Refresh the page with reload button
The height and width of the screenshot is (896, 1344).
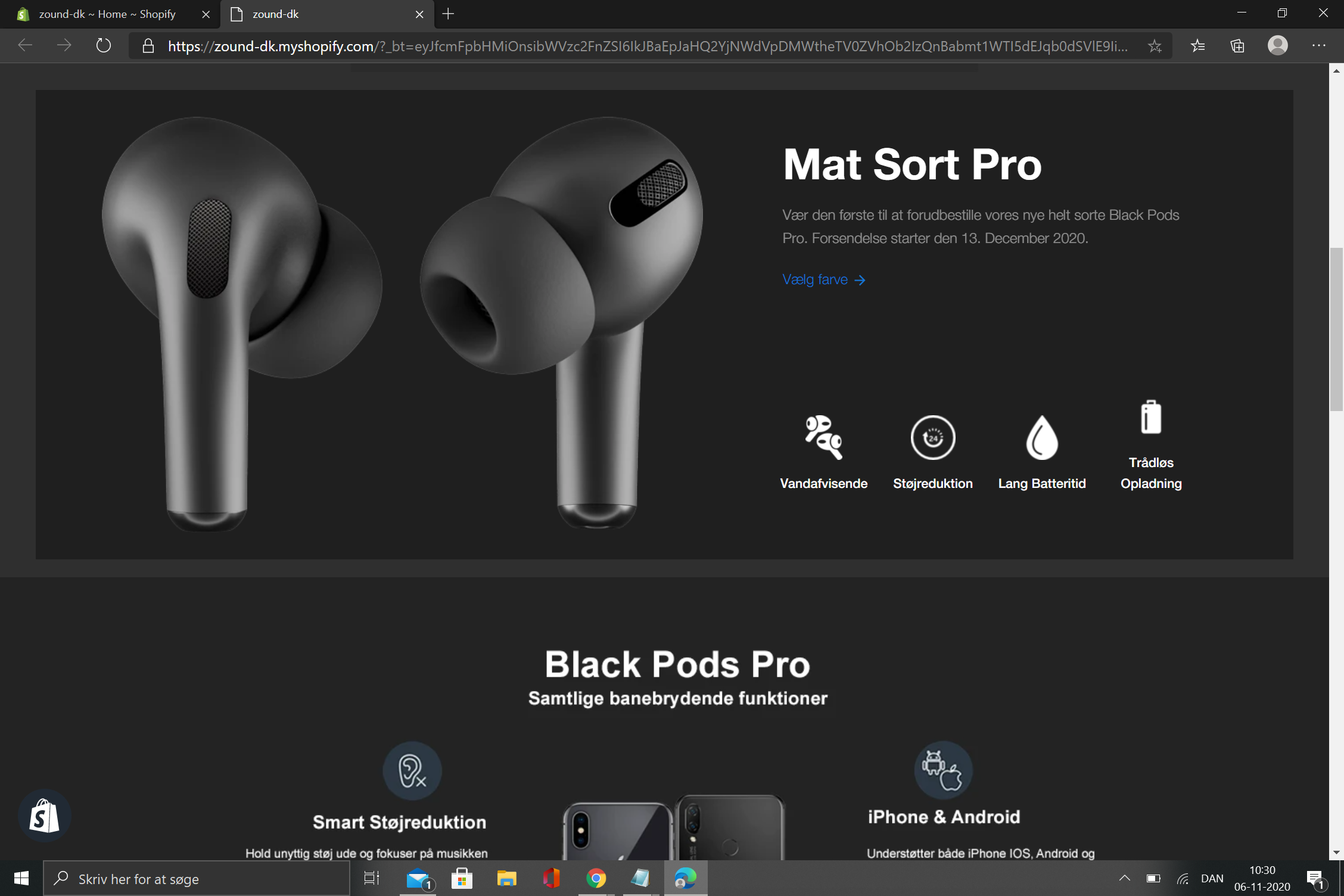(x=104, y=46)
